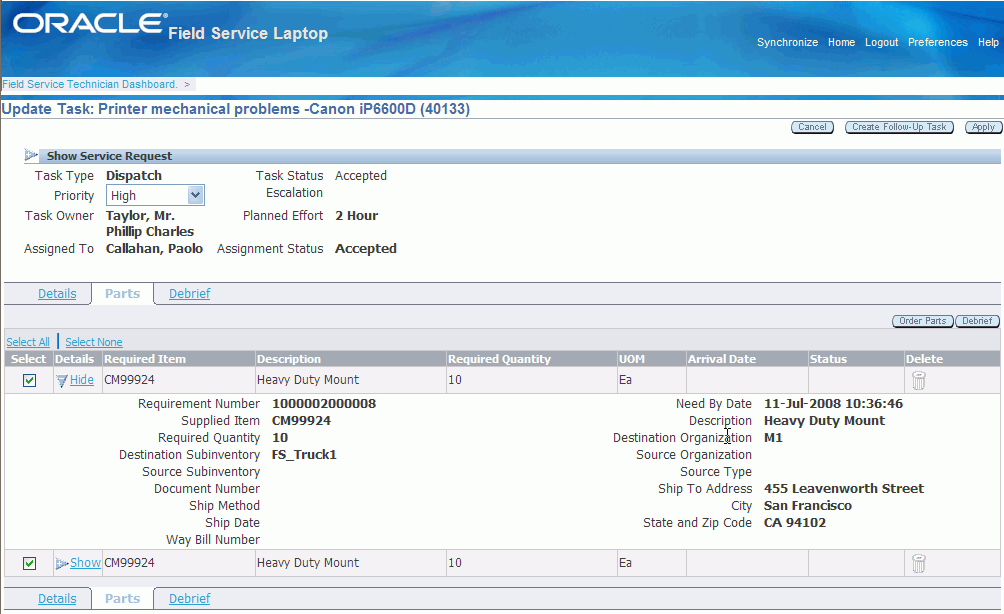The height and width of the screenshot is (614, 1004).
Task: Collapse details using the Hide toggle
Action: 81,380
